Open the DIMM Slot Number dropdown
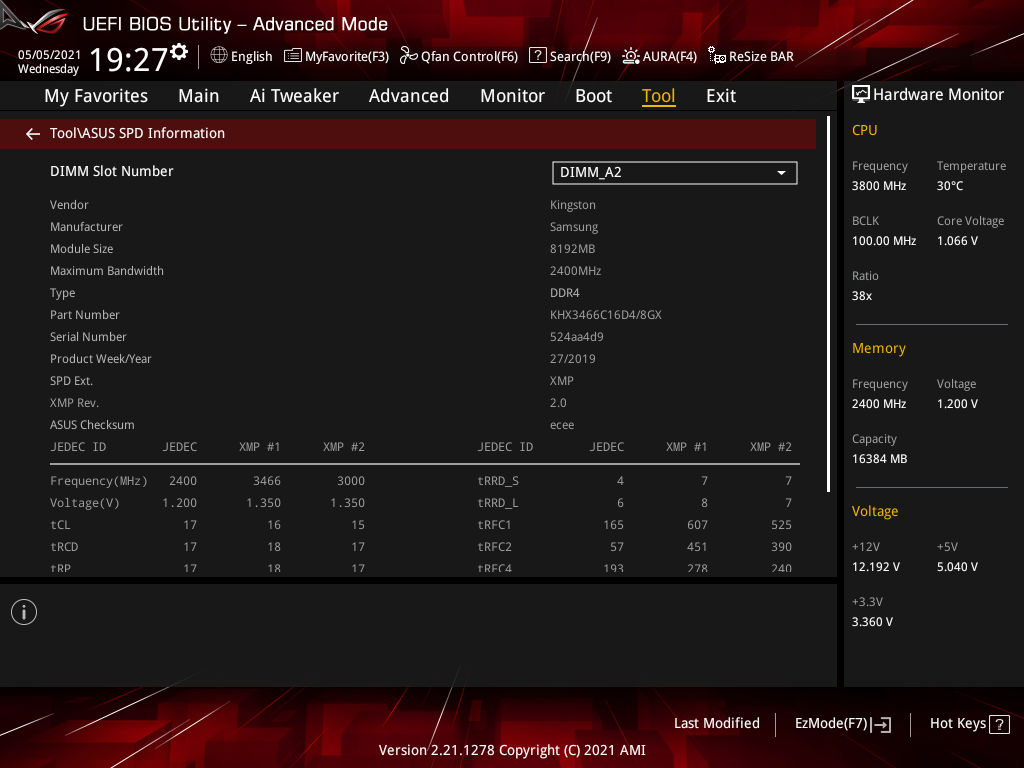 tap(675, 173)
